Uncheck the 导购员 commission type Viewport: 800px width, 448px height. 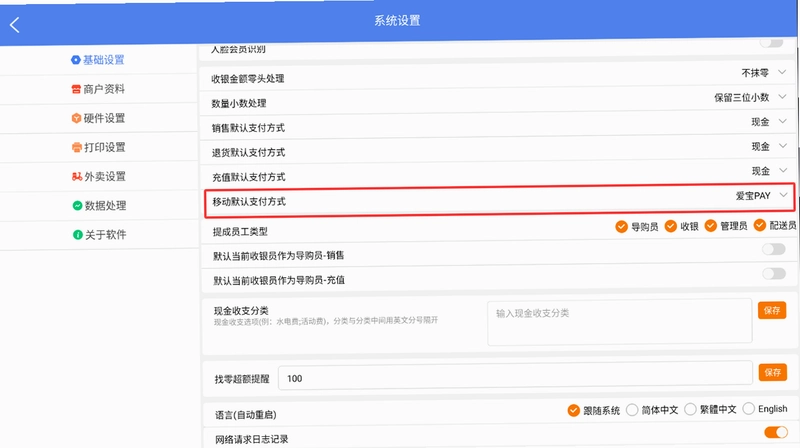621,227
